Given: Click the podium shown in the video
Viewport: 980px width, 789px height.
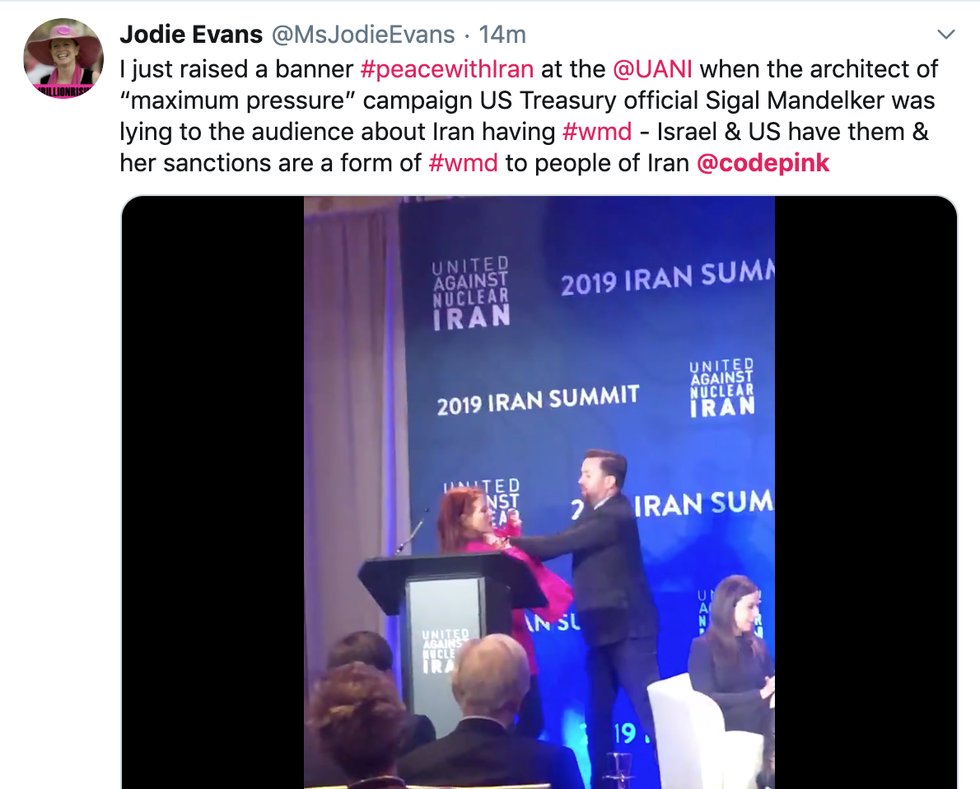Looking at the screenshot, I should pos(446,631).
